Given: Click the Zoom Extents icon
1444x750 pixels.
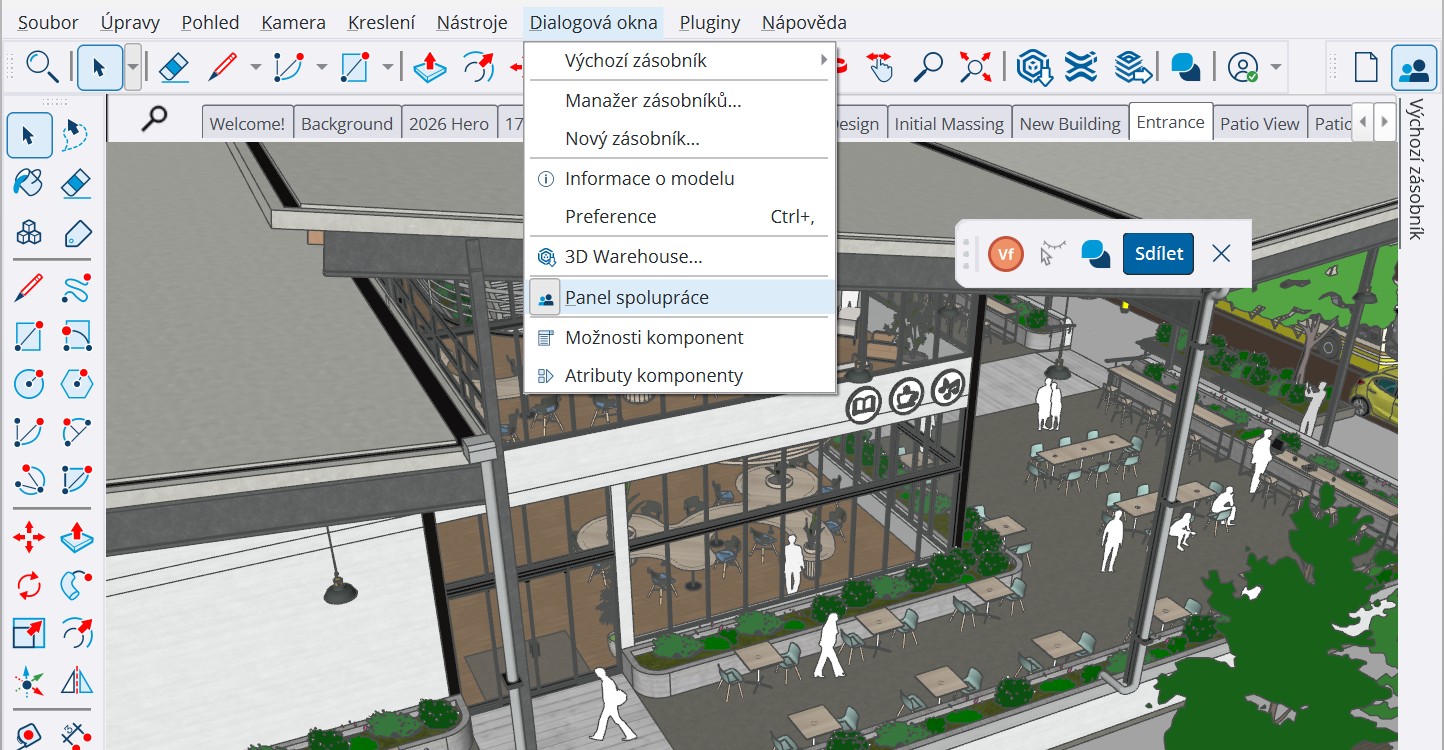Looking at the screenshot, I should 974,67.
